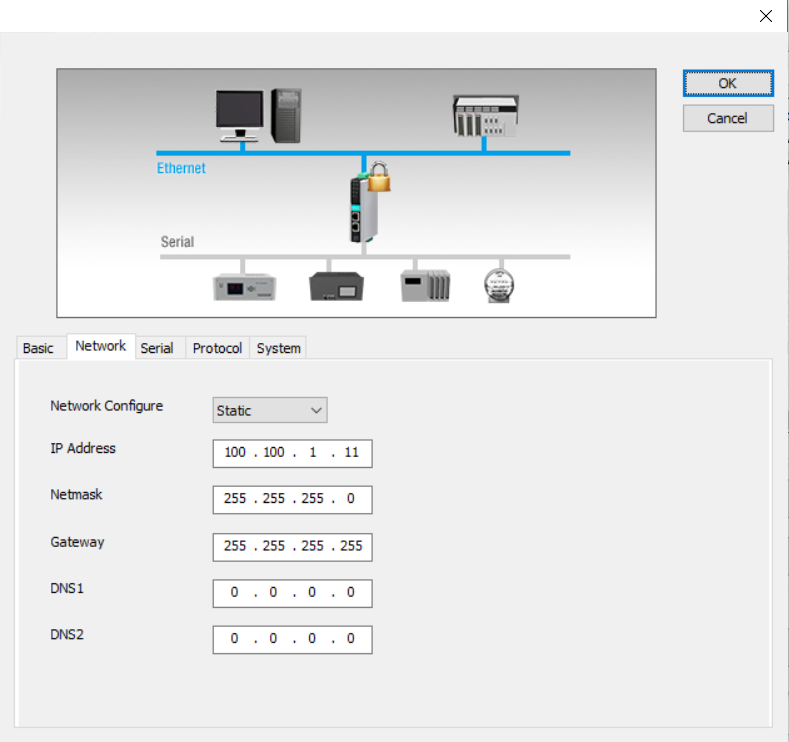
Task: Click the IP Address label
Action: (x=83, y=448)
